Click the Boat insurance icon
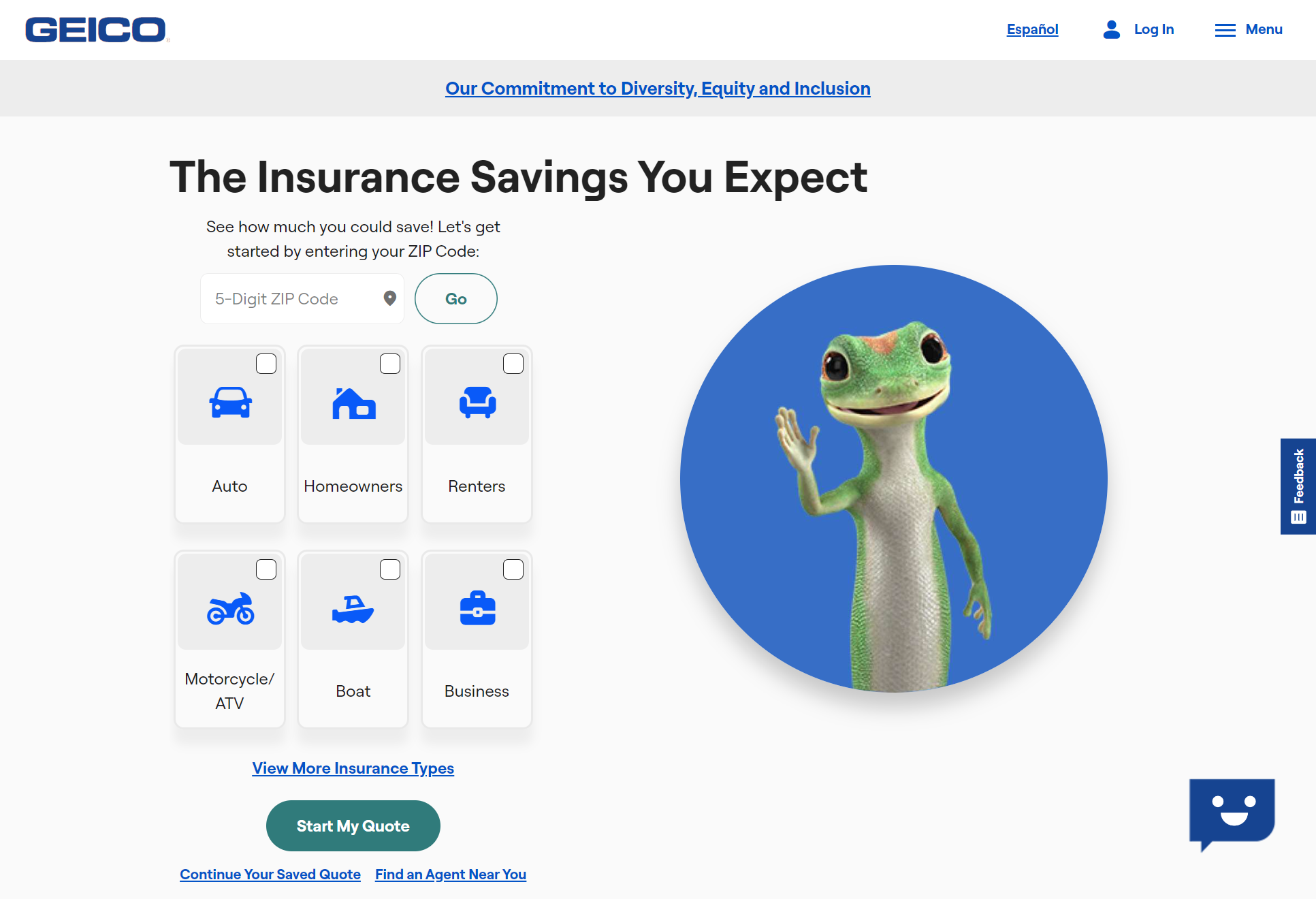 click(x=353, y=608)
